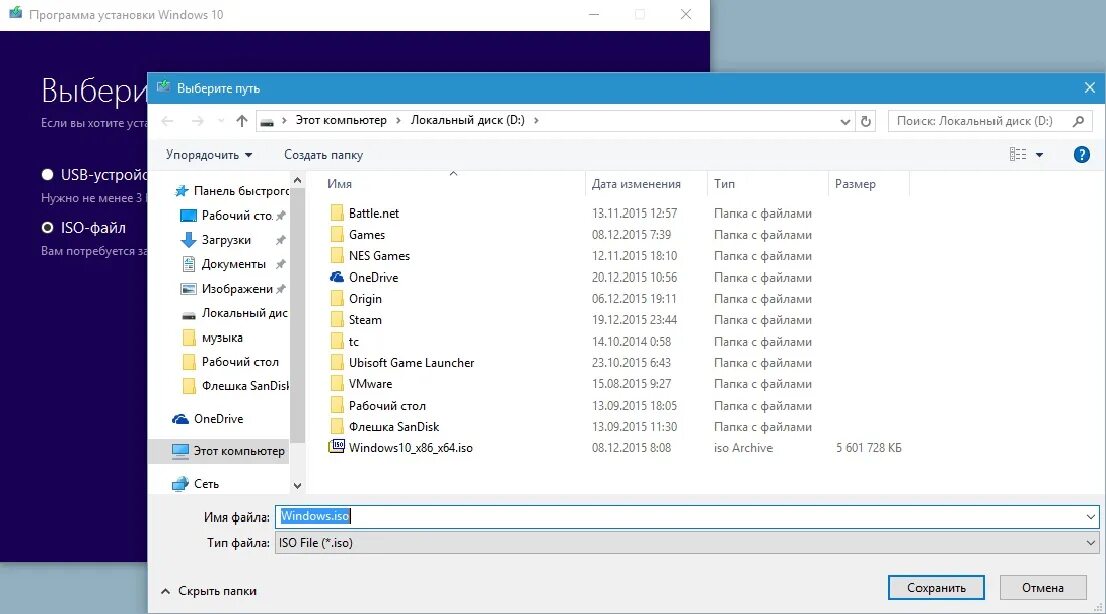Select 'Локальный диск (D:)' breadcrumb
This screenshot has width=1106, height=614.
coord(468,120)
